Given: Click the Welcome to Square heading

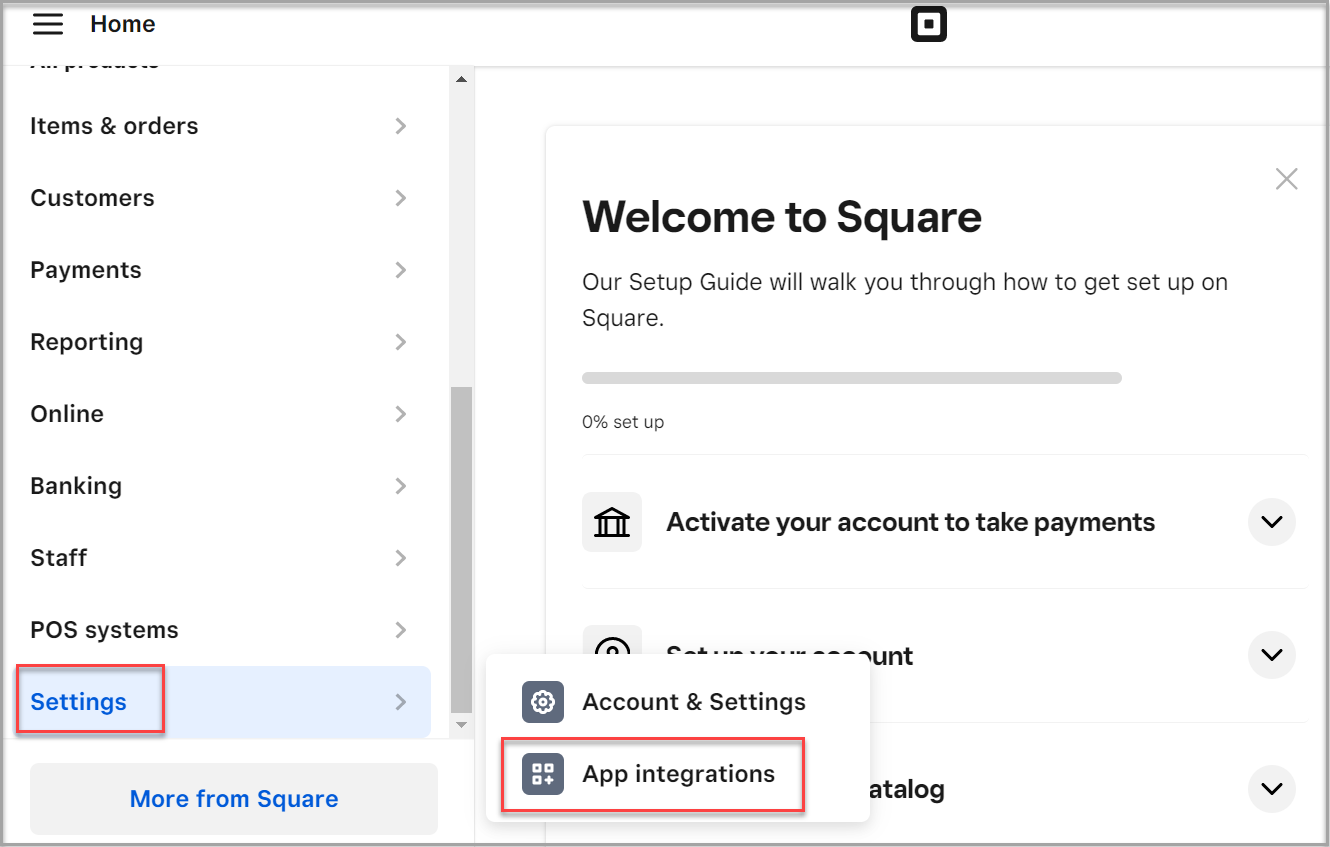Looking at the screenshot, I should tap(782, 216).
